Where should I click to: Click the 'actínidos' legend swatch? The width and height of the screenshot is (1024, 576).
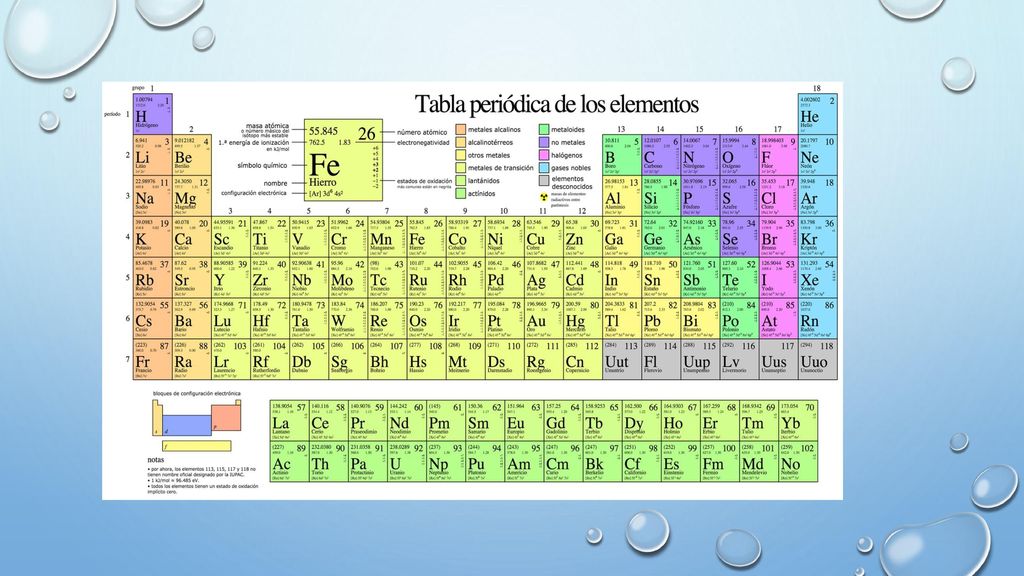click(460, 194)
